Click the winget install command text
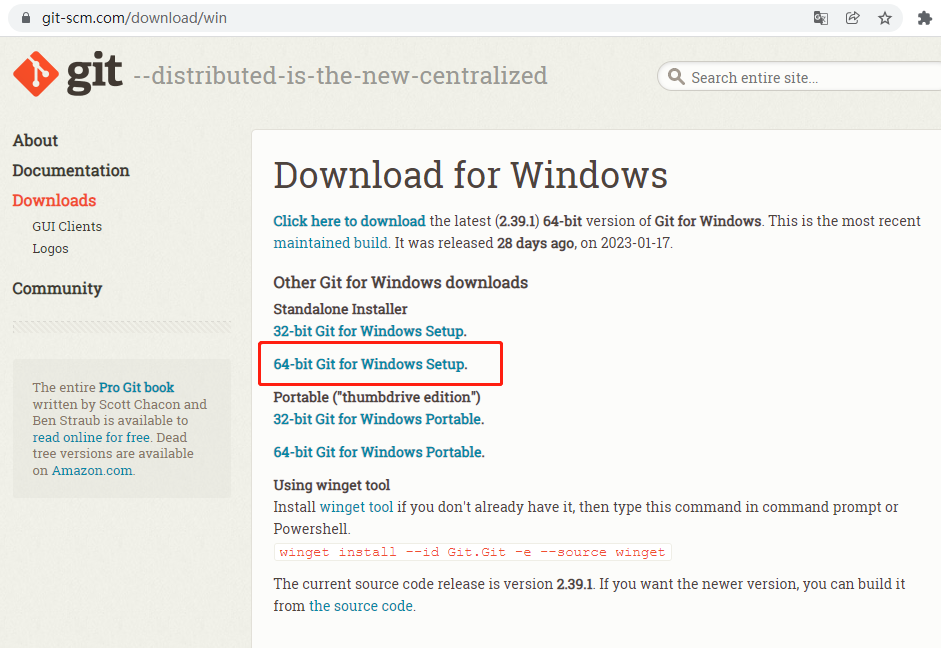Image resolution: width=941 pixels, height=648 pixels. pyautogui.click(x=472, y=552)
